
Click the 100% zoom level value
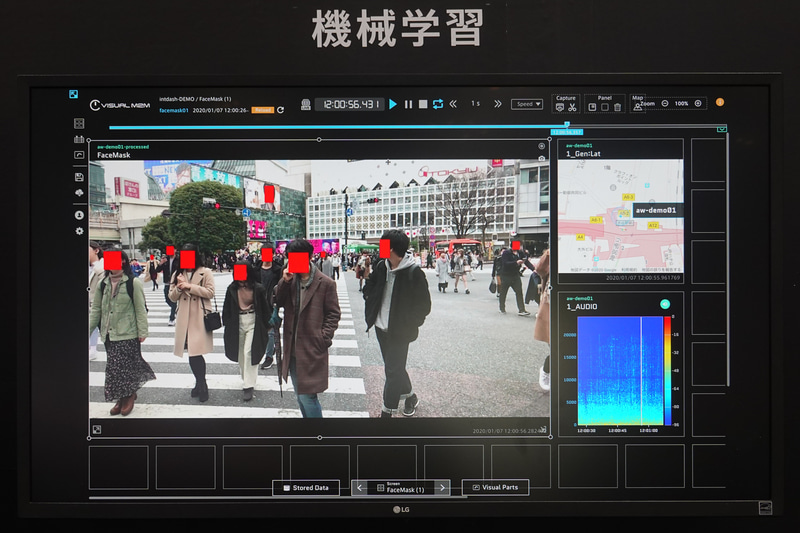pyautogui.click(x=681, y=104)
